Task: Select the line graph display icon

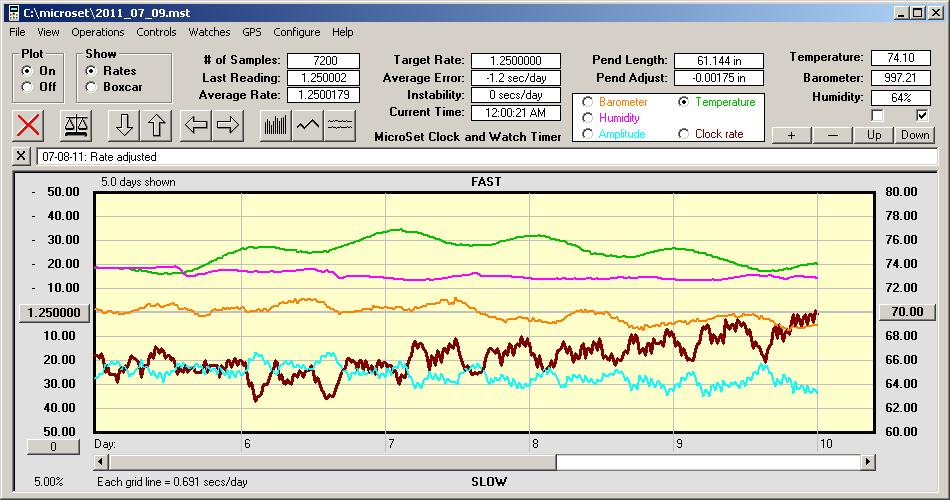Action: tap(308, 125)
